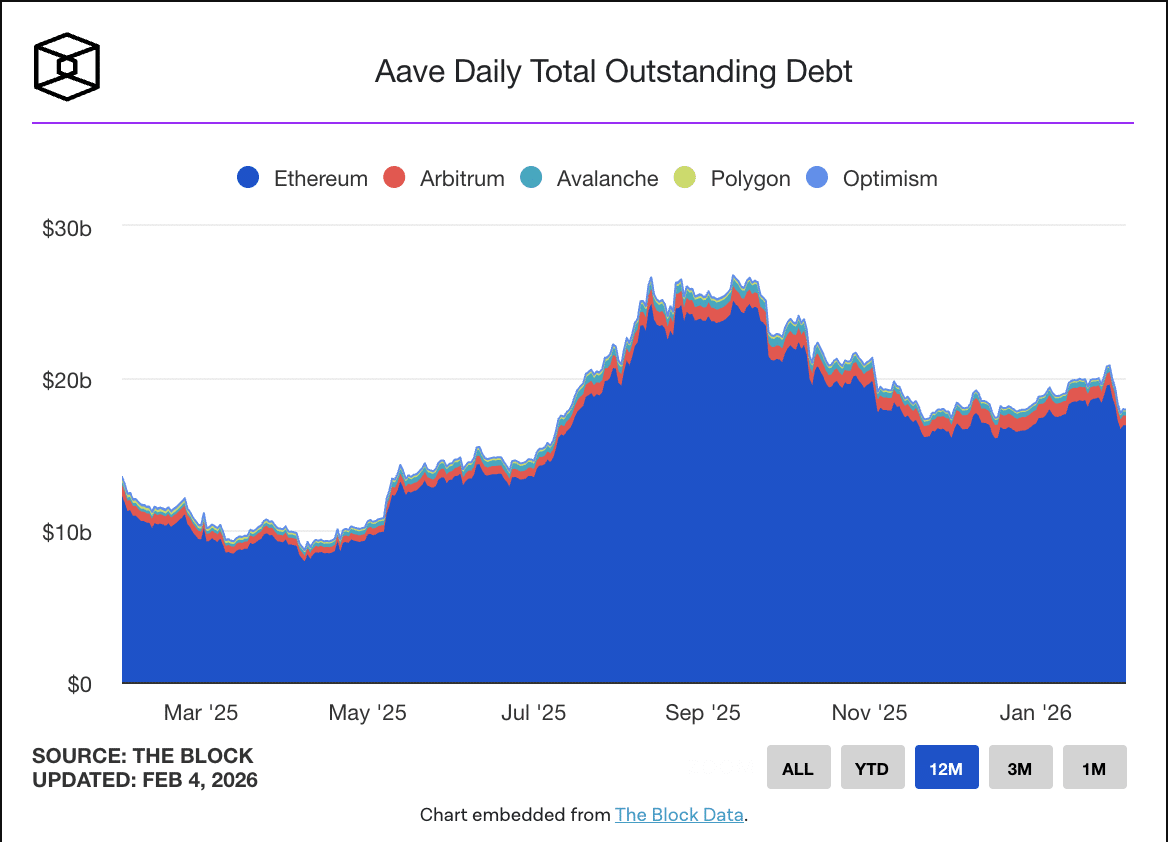Toggle Arbitrum series red legend dot

pyautogui.click(x=394, y=178)
